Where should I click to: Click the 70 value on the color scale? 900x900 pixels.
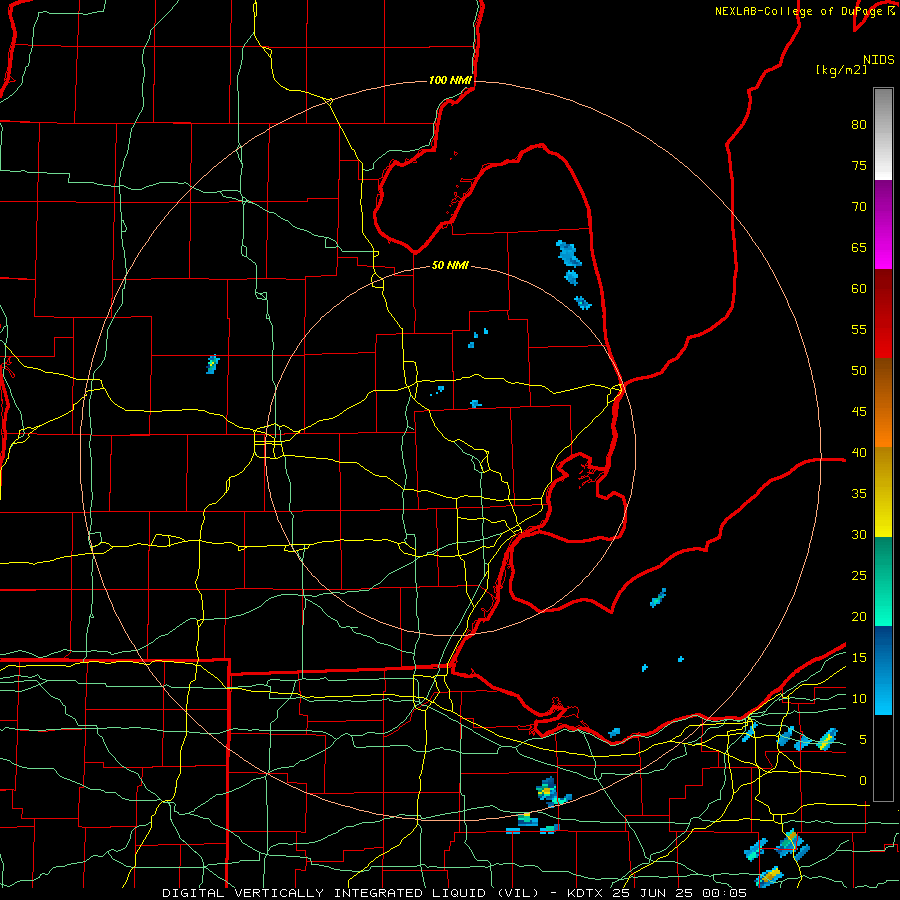pos(859,207)
